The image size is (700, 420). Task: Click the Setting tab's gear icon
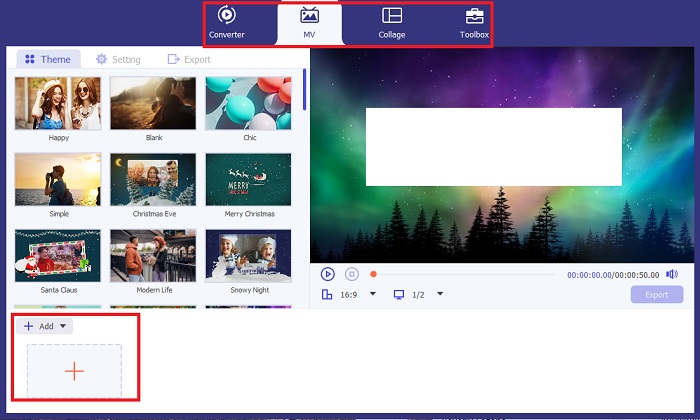tap(102, 59)
